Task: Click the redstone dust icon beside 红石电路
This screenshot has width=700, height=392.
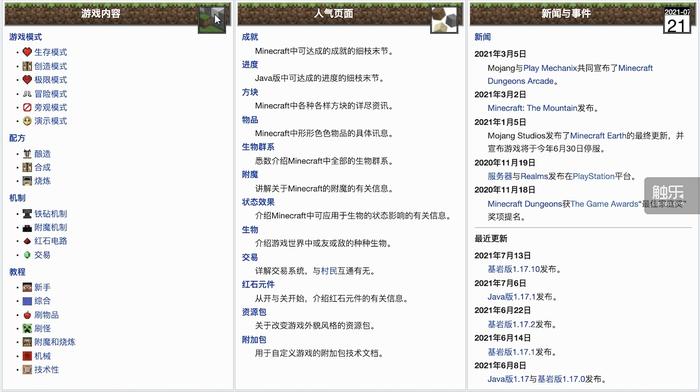Action: pos(27,241)
